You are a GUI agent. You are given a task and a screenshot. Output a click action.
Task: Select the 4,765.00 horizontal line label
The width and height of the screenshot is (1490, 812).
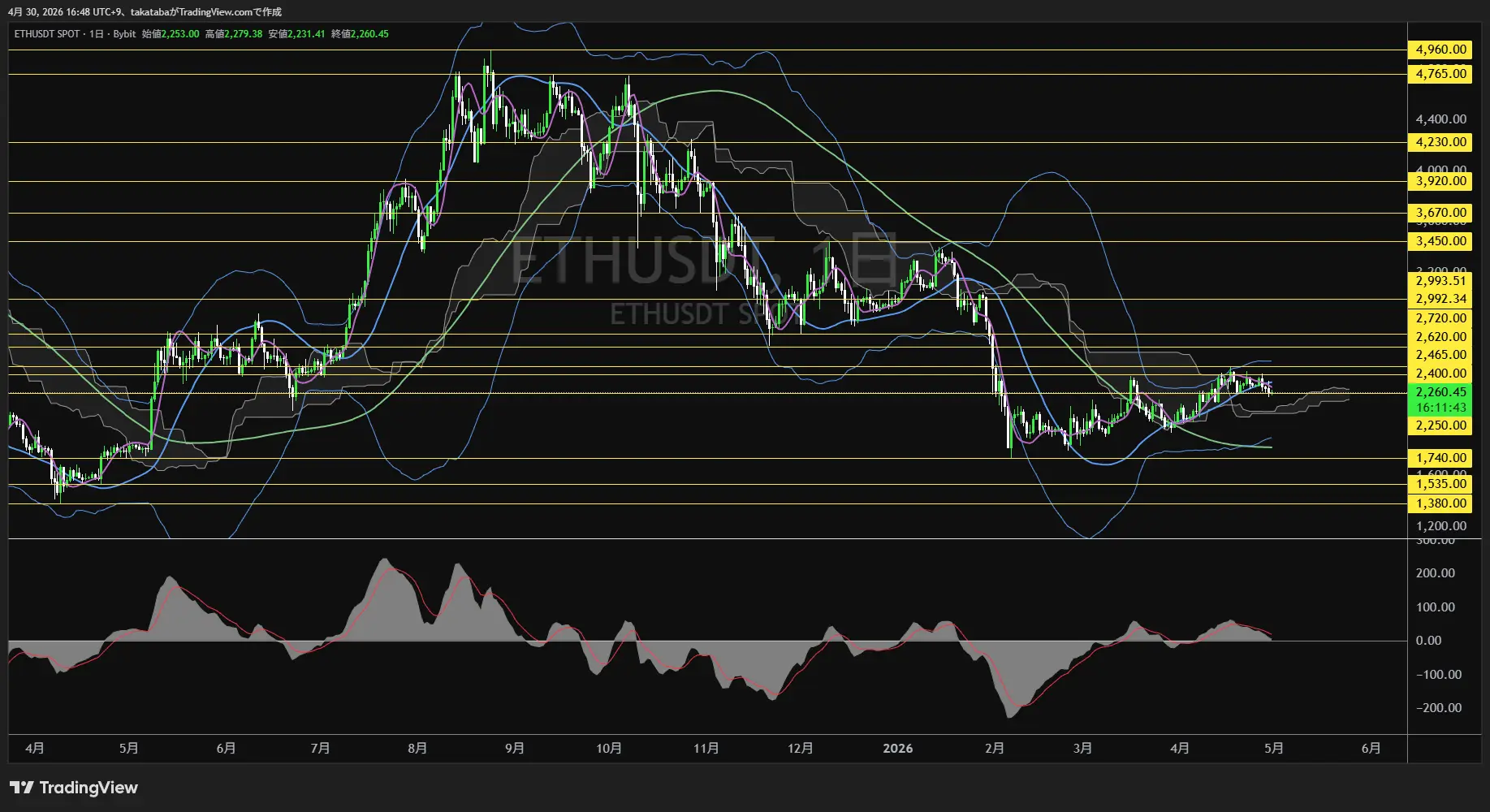coord(1440,74)
